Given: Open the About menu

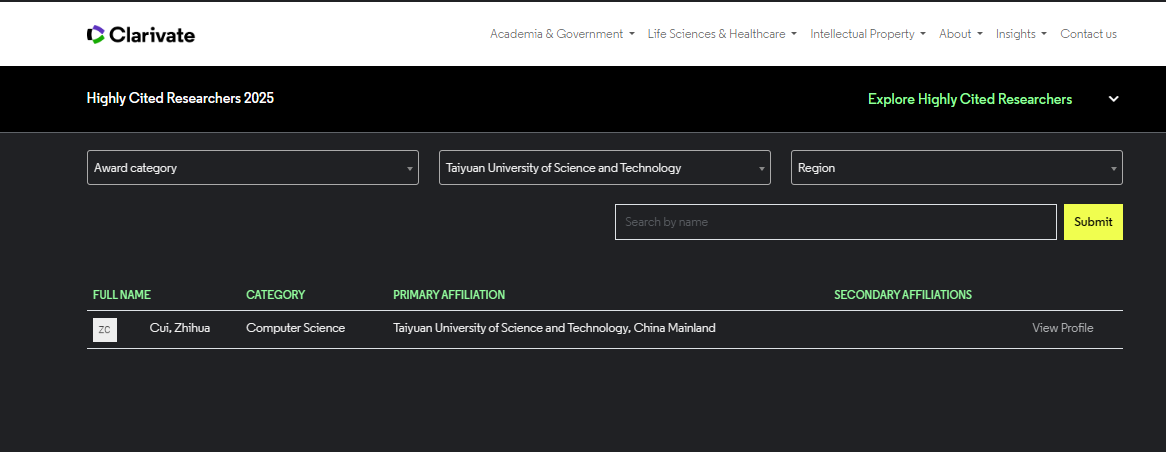Looking at the screenshot, I should point(961,34).
